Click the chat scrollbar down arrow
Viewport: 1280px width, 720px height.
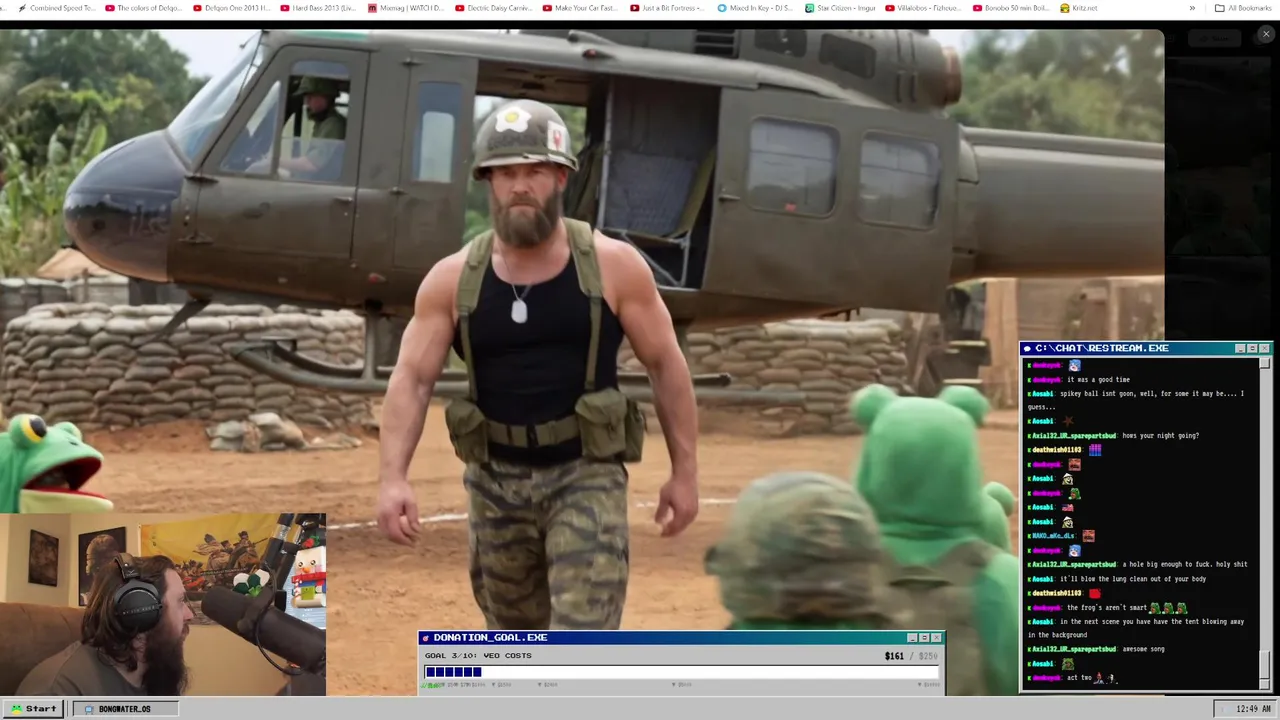(1264, 684)
